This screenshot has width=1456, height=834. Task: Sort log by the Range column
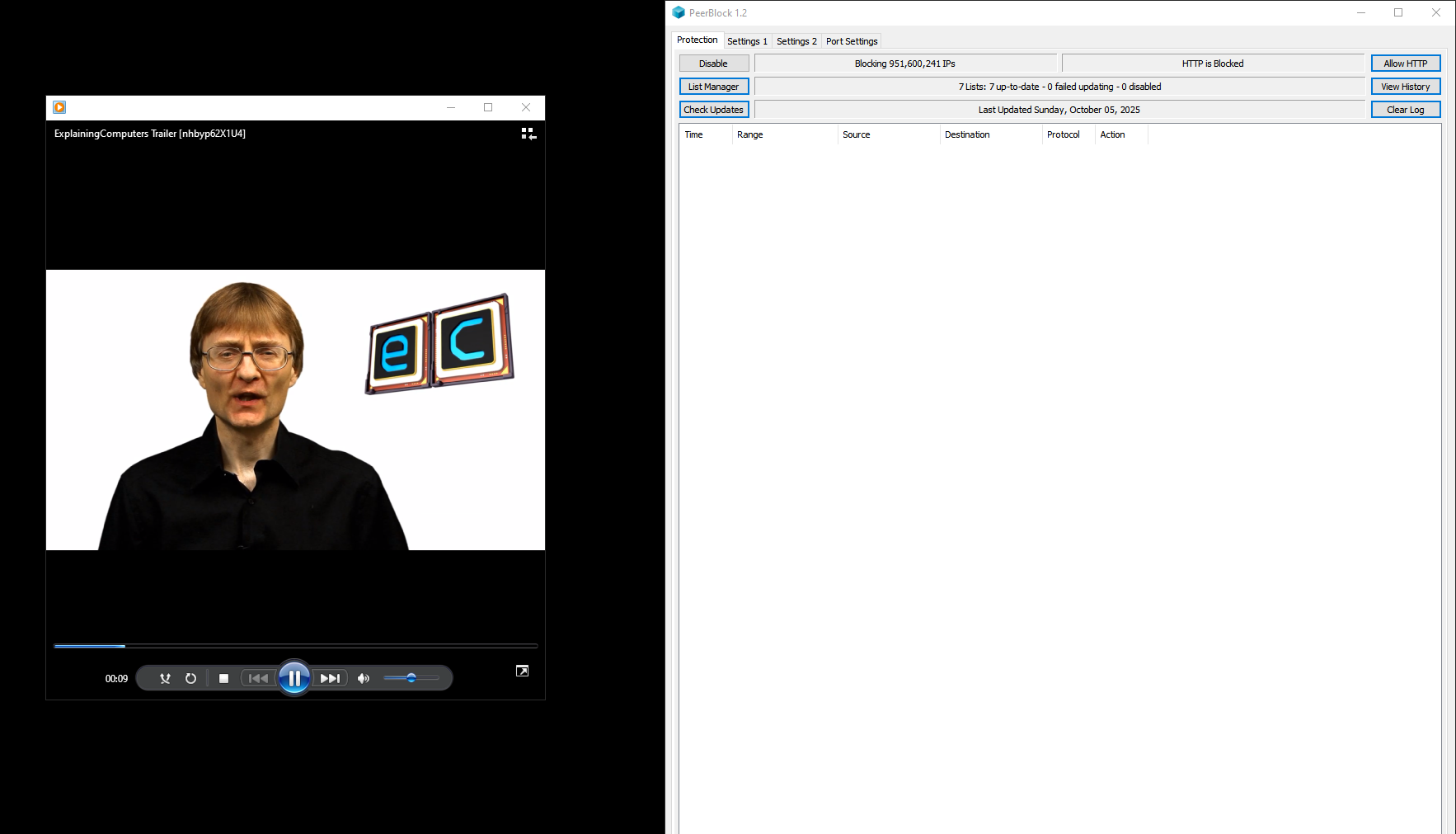click(x=785, y=134)
